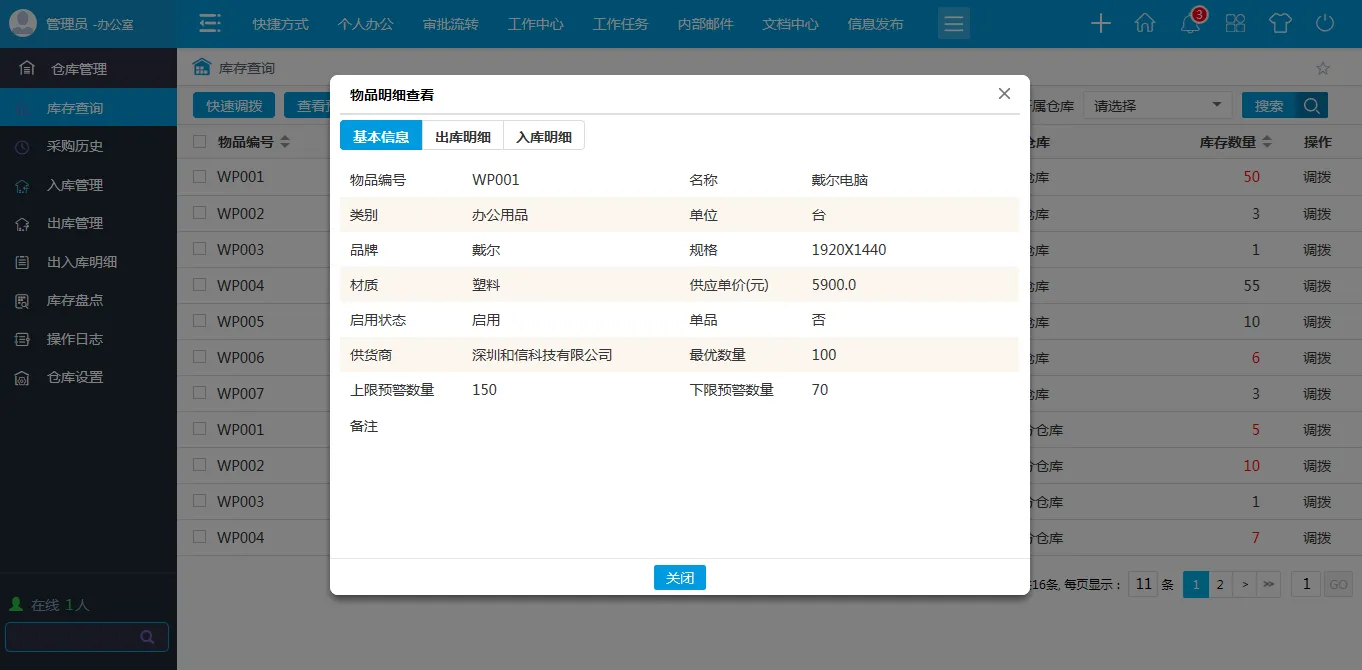Go to page 2 in pagination

(x=1220, y=584)
